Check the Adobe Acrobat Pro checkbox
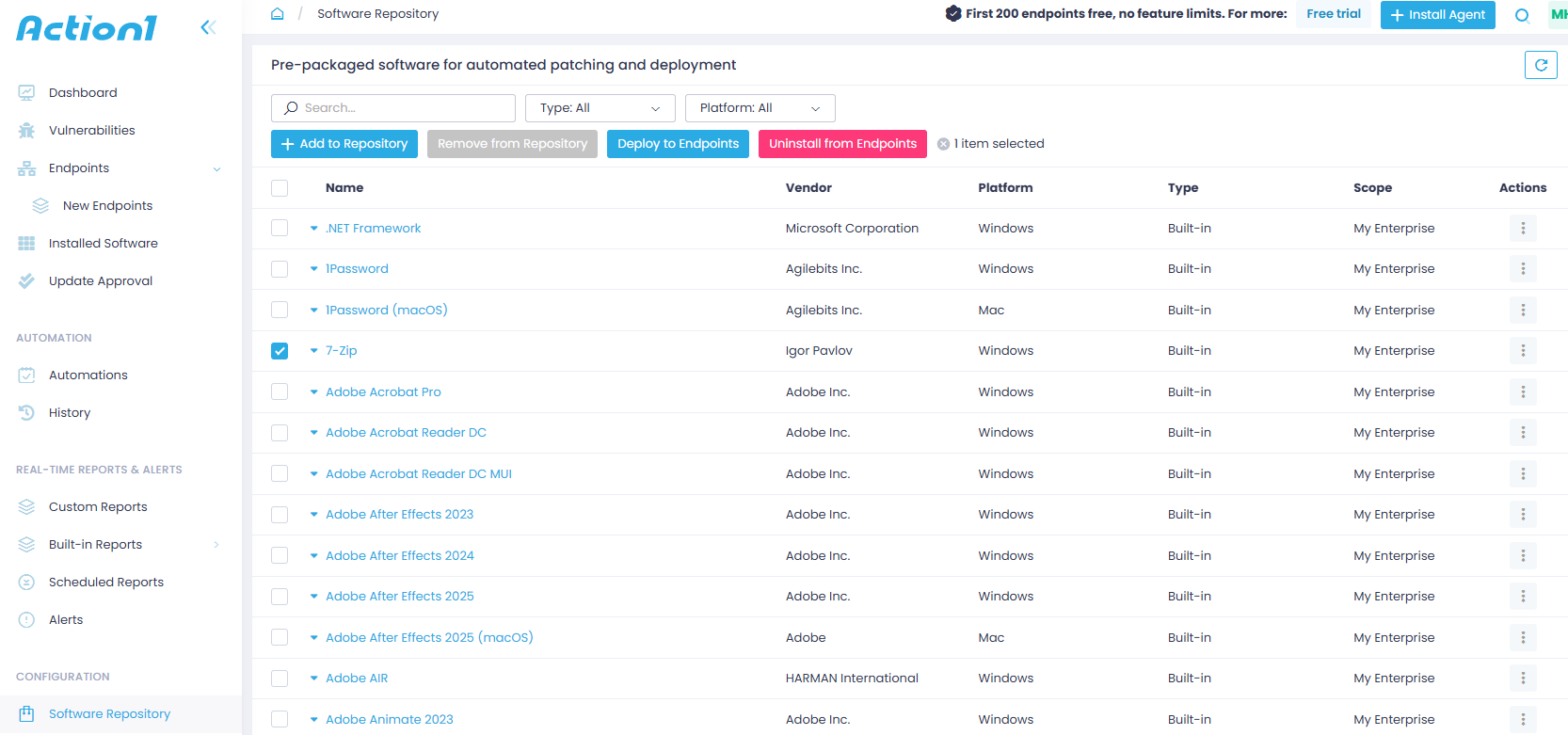 [280, 391]
